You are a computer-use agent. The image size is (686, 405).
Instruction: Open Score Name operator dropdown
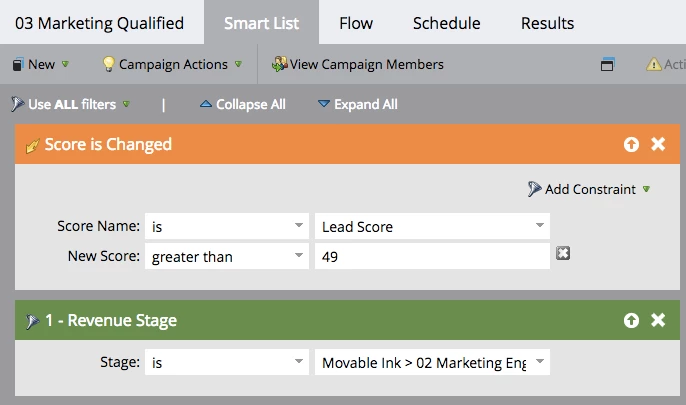point(298,227)
